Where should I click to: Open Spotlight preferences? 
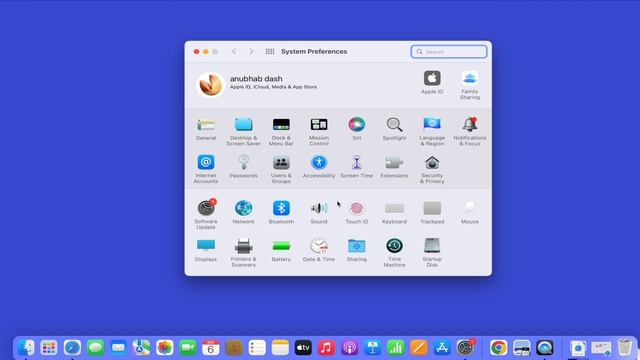394,129
